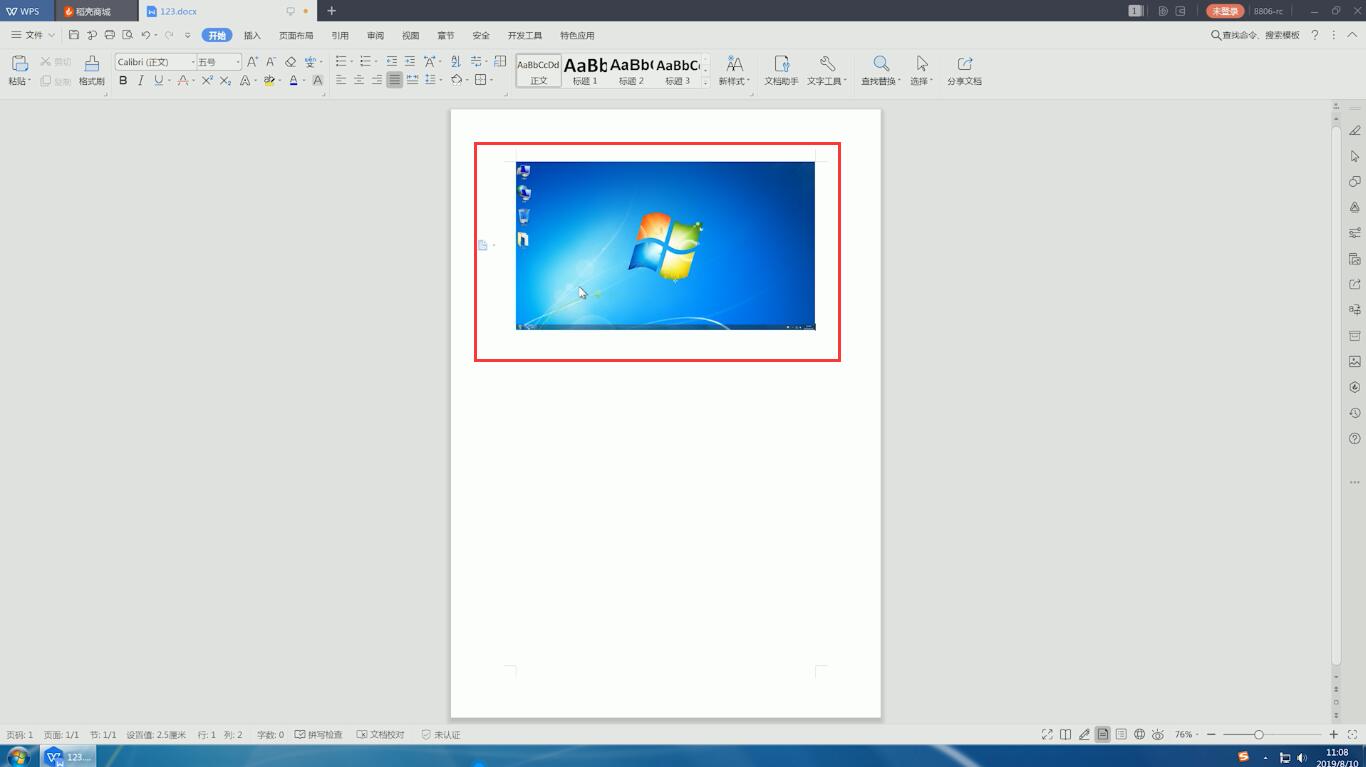Apply Subscript formatting

[225, 81]
